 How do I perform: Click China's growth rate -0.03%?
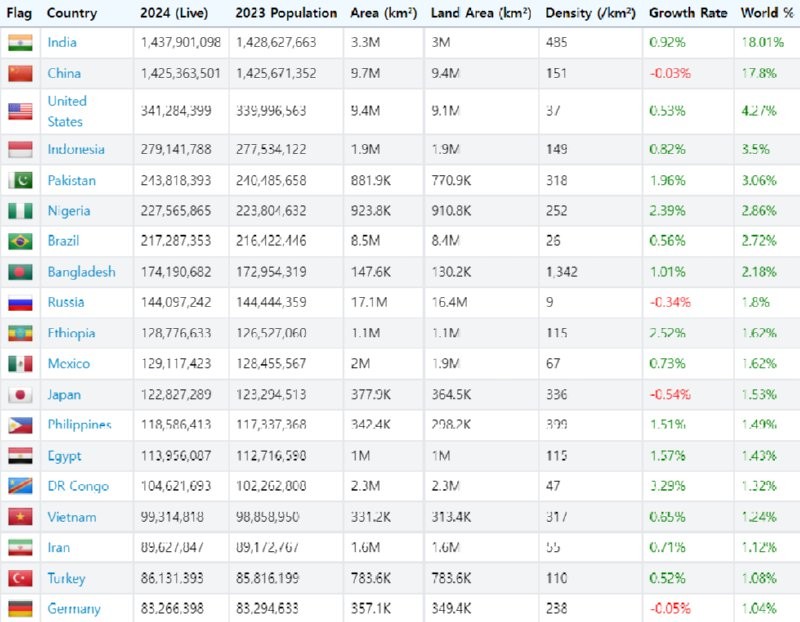pyautogui.click(x=670, y=73)
